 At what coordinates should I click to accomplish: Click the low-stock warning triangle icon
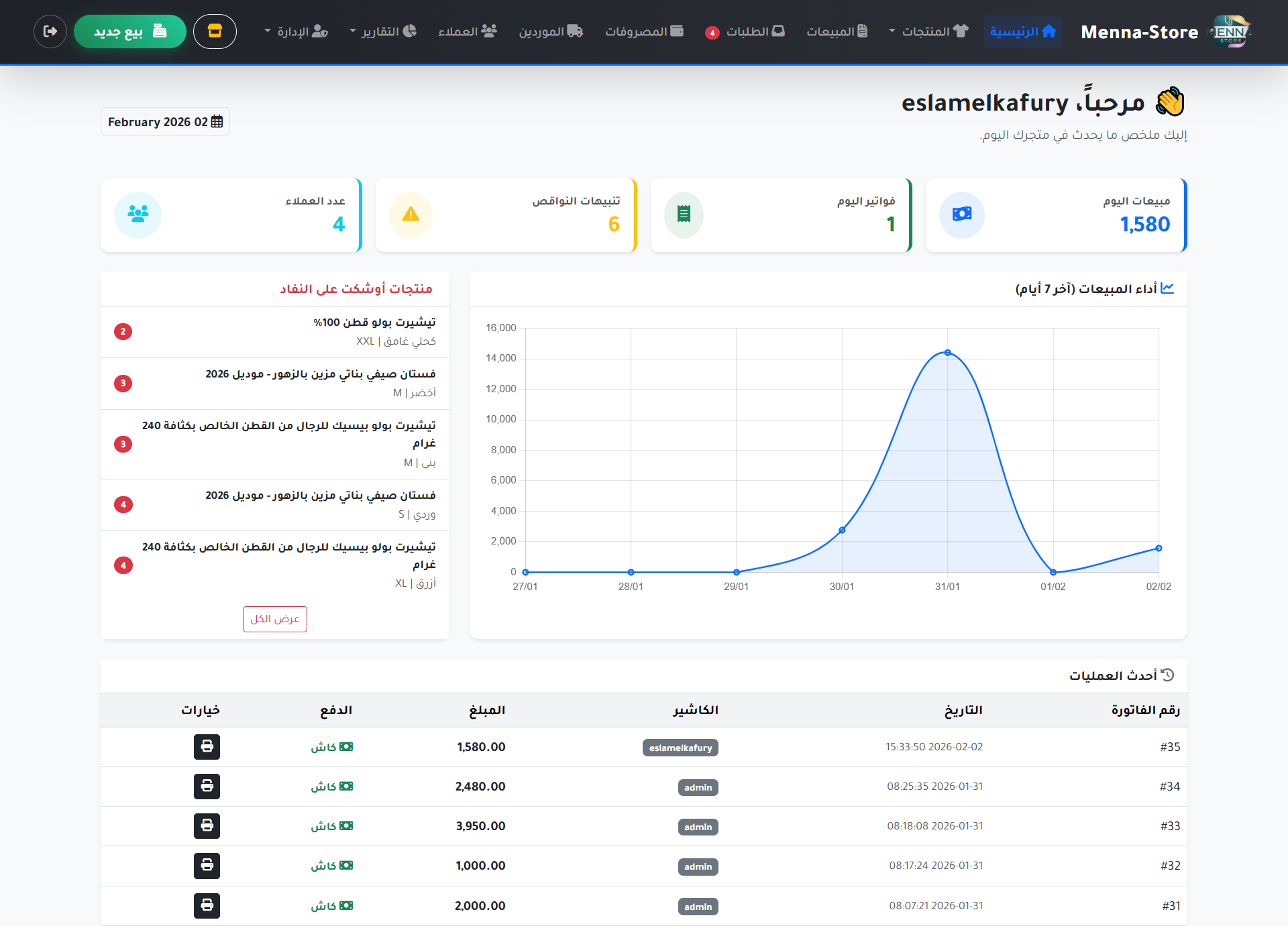pos(411,215)
